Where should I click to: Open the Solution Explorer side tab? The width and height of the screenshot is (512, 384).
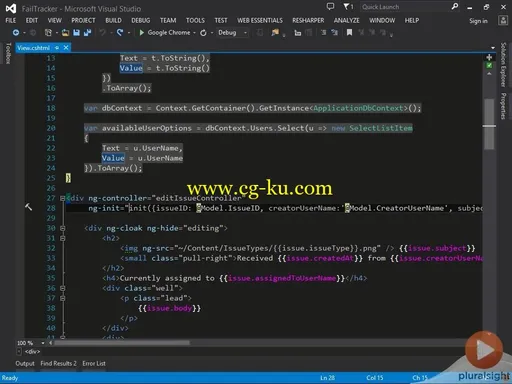pyautogui.click(x=503, y=65)
